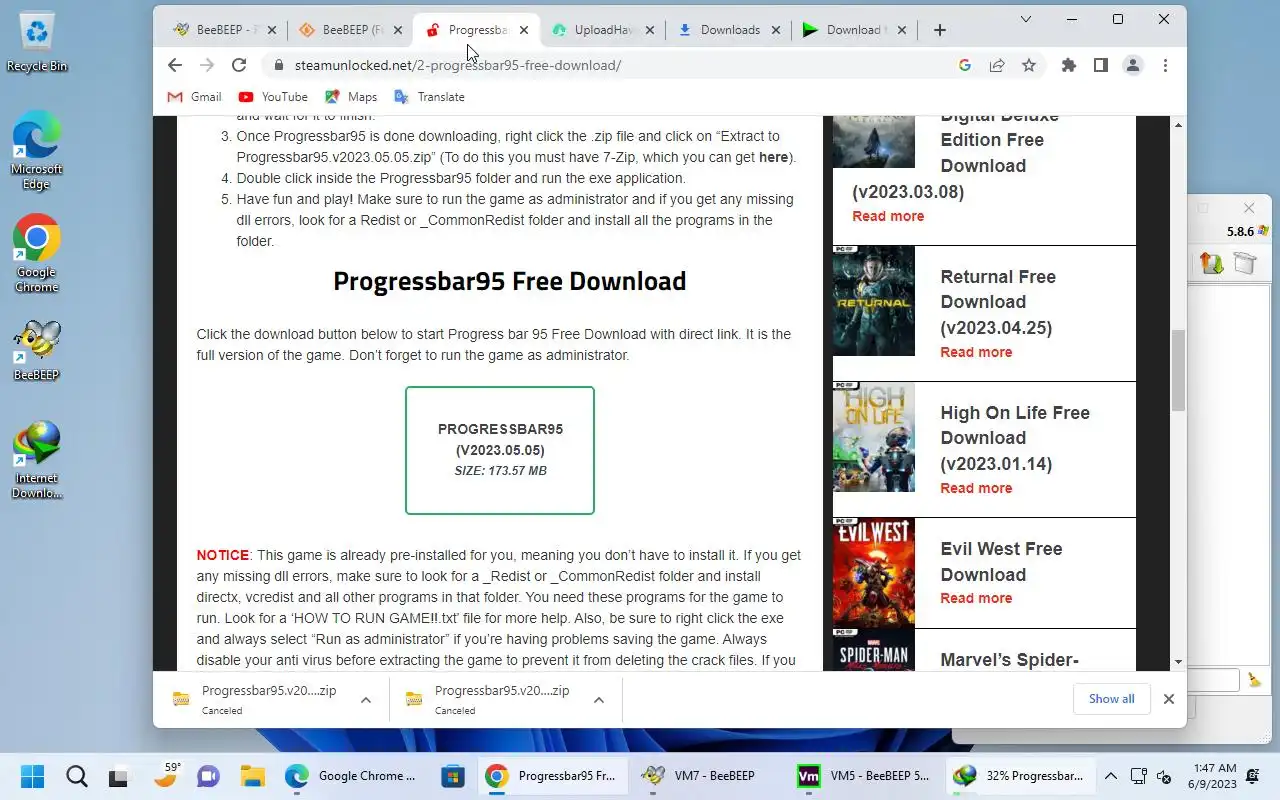Click the address bar URL
This screenshot has height=800, width=1280.
coord(457,65)
